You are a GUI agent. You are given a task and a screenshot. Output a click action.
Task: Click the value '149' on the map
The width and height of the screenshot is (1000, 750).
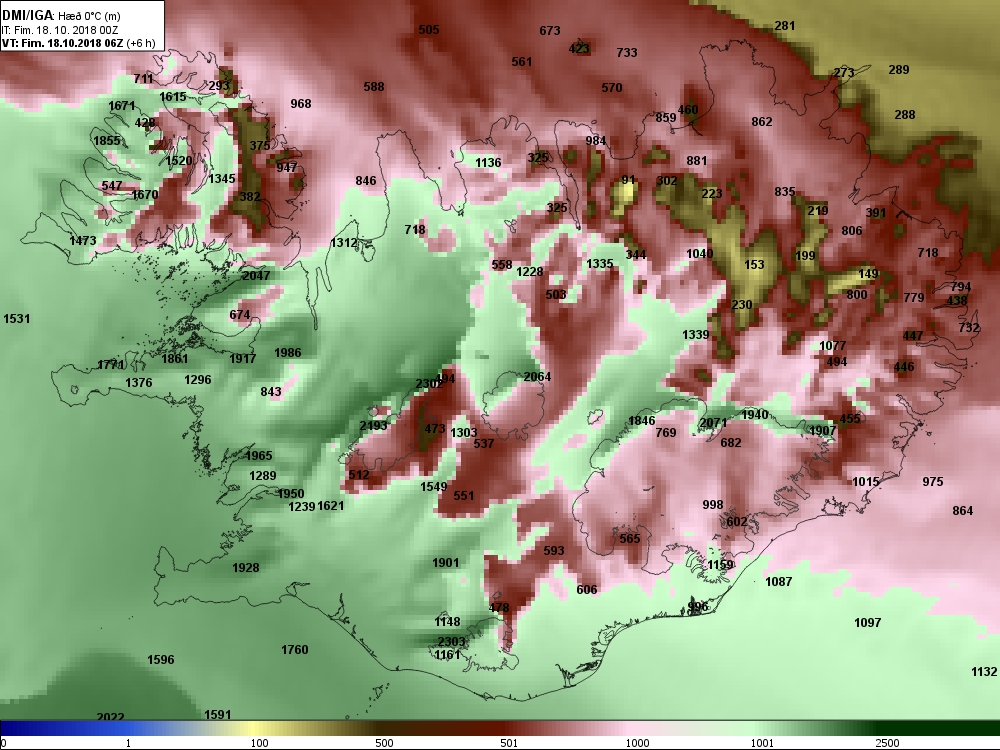[x=868, y=274]
